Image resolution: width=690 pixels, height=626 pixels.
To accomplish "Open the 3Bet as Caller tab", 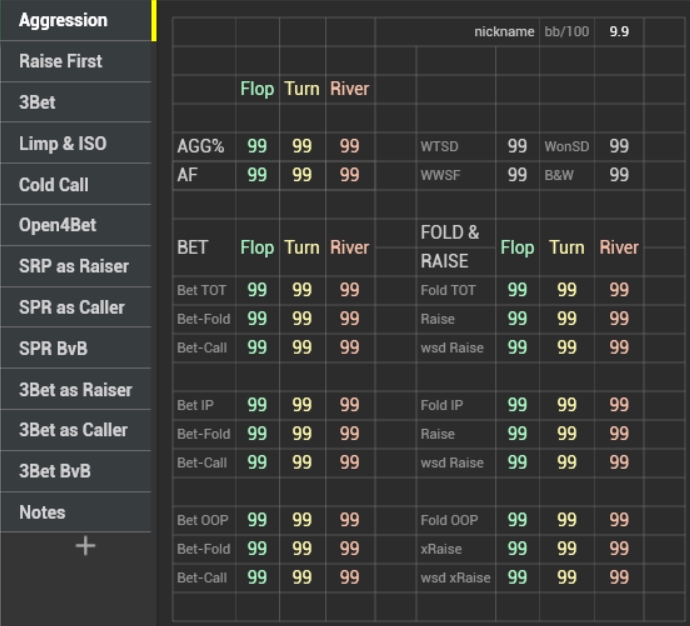I will [x=73, y=430].
